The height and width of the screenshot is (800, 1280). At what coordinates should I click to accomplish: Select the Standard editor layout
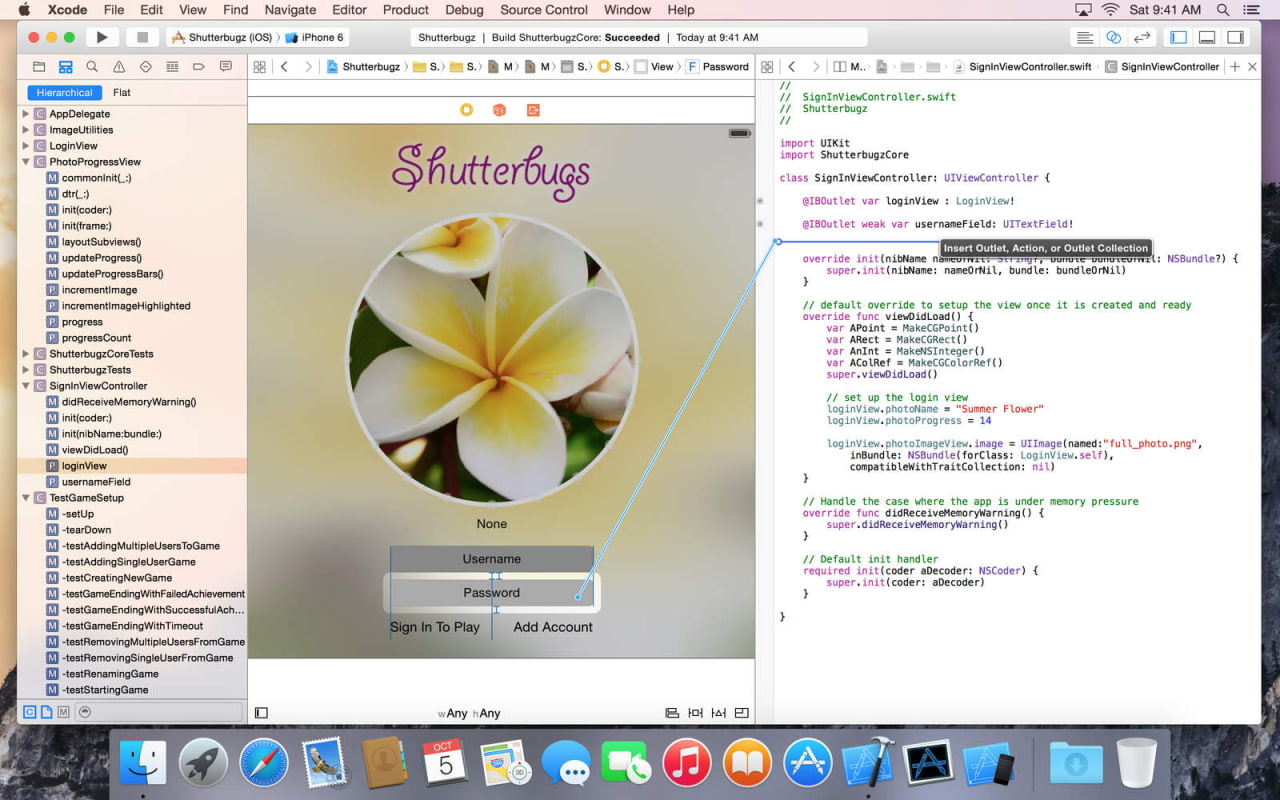pyautogui.click(x=1084, y=37)
